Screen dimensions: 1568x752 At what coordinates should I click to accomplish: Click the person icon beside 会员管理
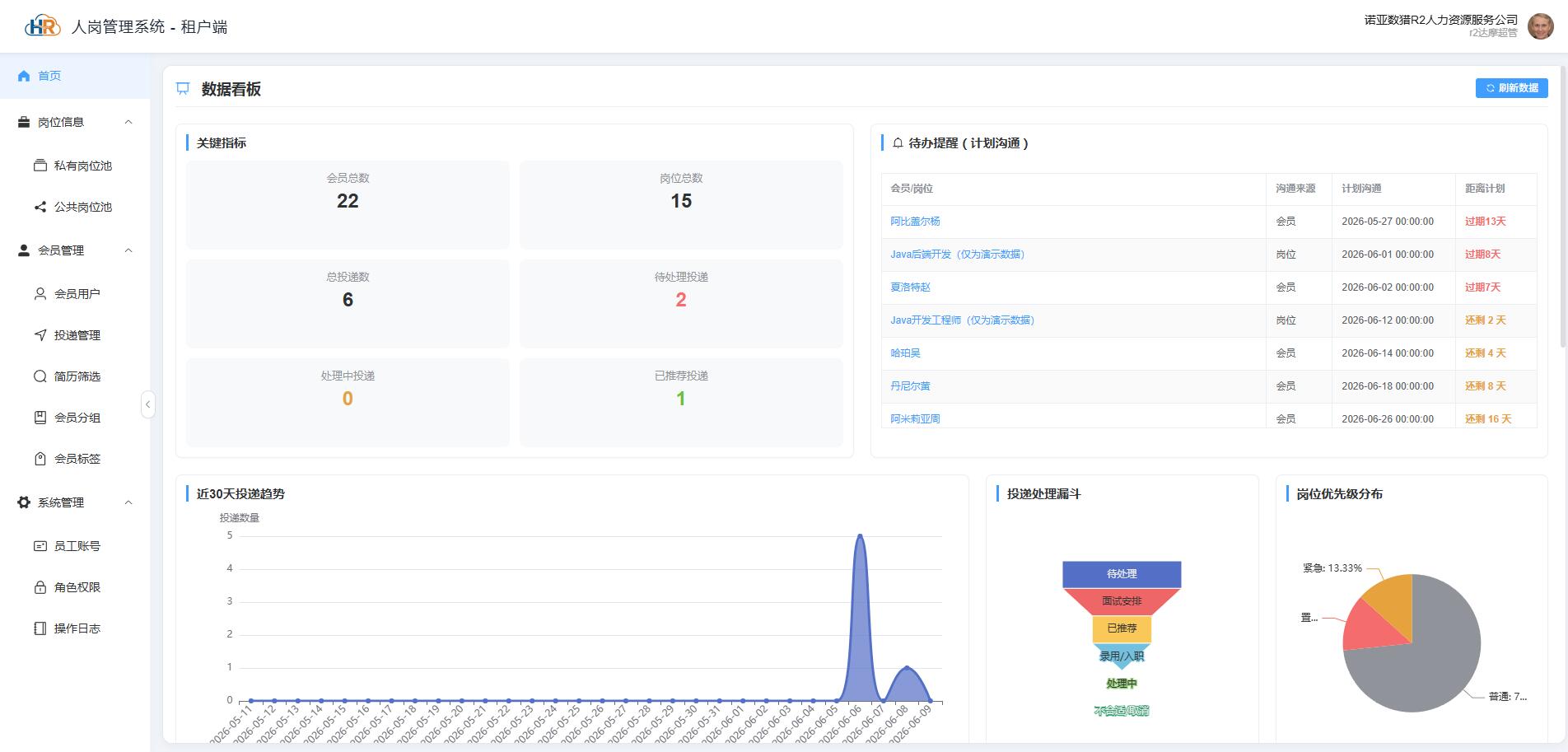coord(24,250)
